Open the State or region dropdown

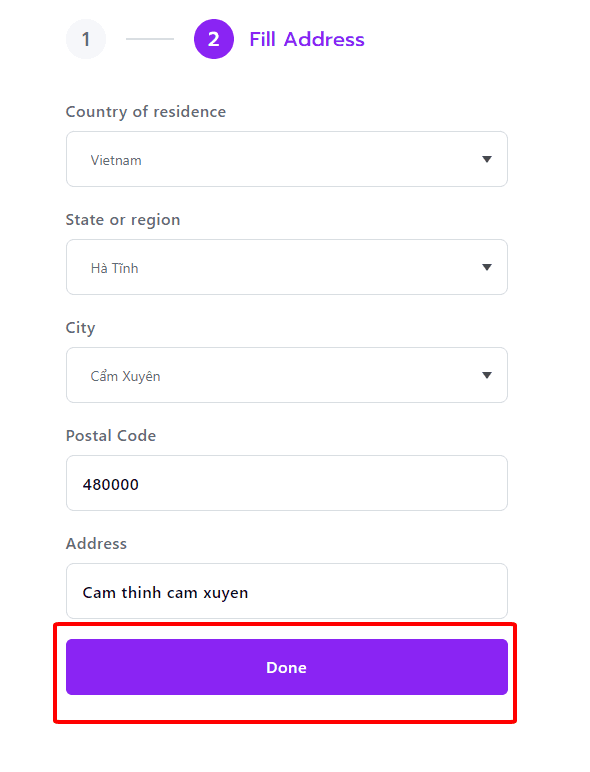coord(287,267)
